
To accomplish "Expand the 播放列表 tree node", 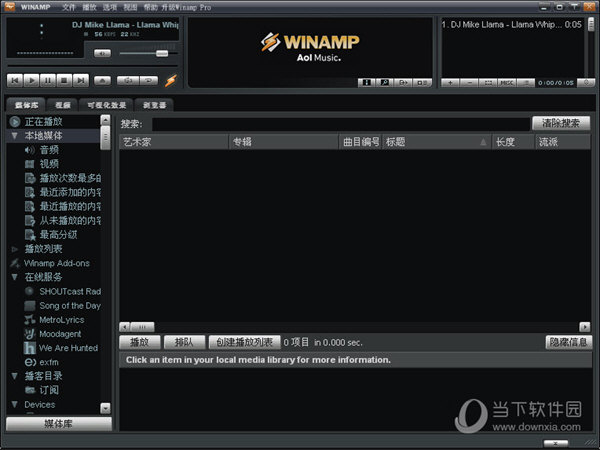I will click(15, 249).
